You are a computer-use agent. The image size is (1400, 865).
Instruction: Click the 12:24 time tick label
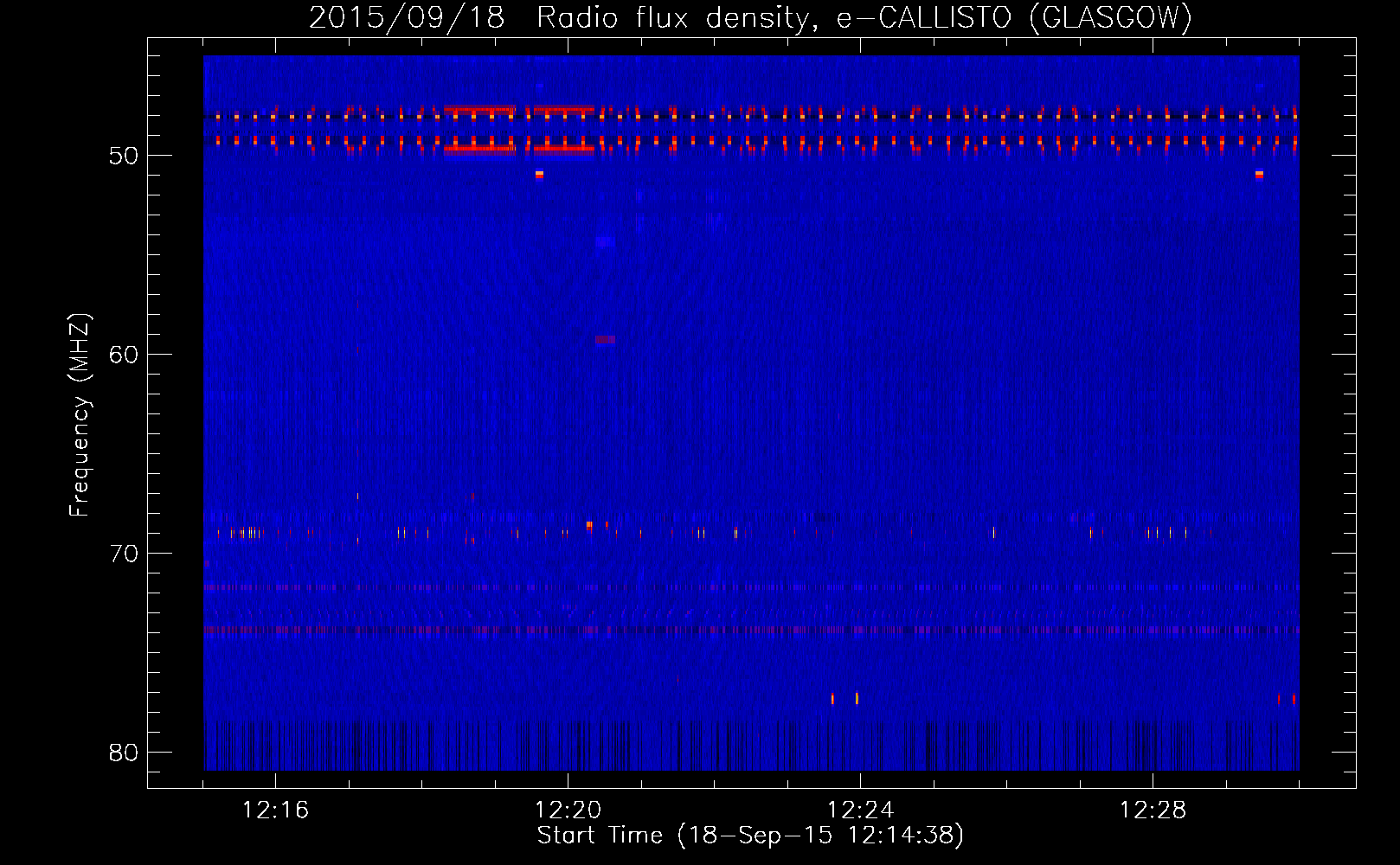point(860,811)
